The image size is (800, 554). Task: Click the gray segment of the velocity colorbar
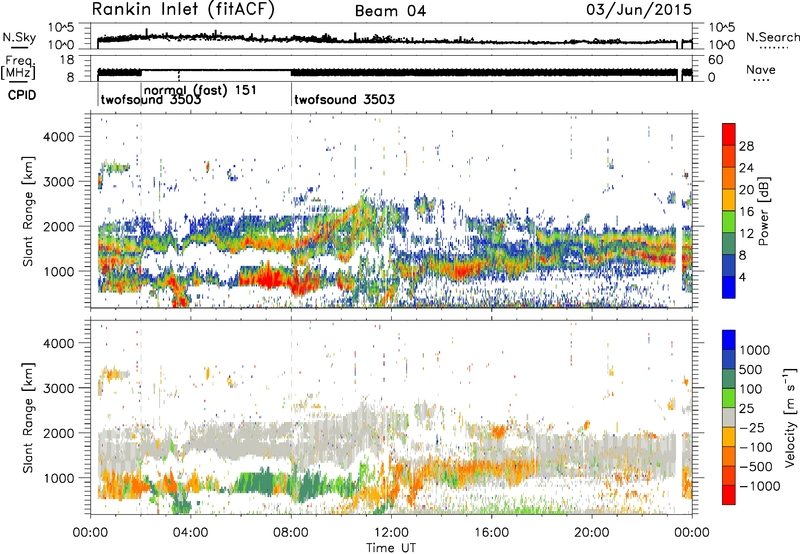pos(729,417)
